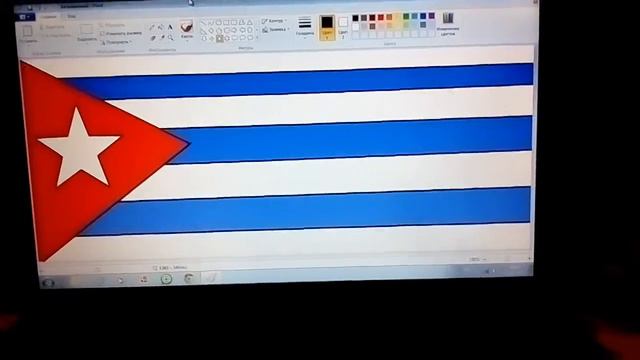Screen dimensions: 640x360
Task: Choose the Cloud callout shape
Action: point(251,38)
